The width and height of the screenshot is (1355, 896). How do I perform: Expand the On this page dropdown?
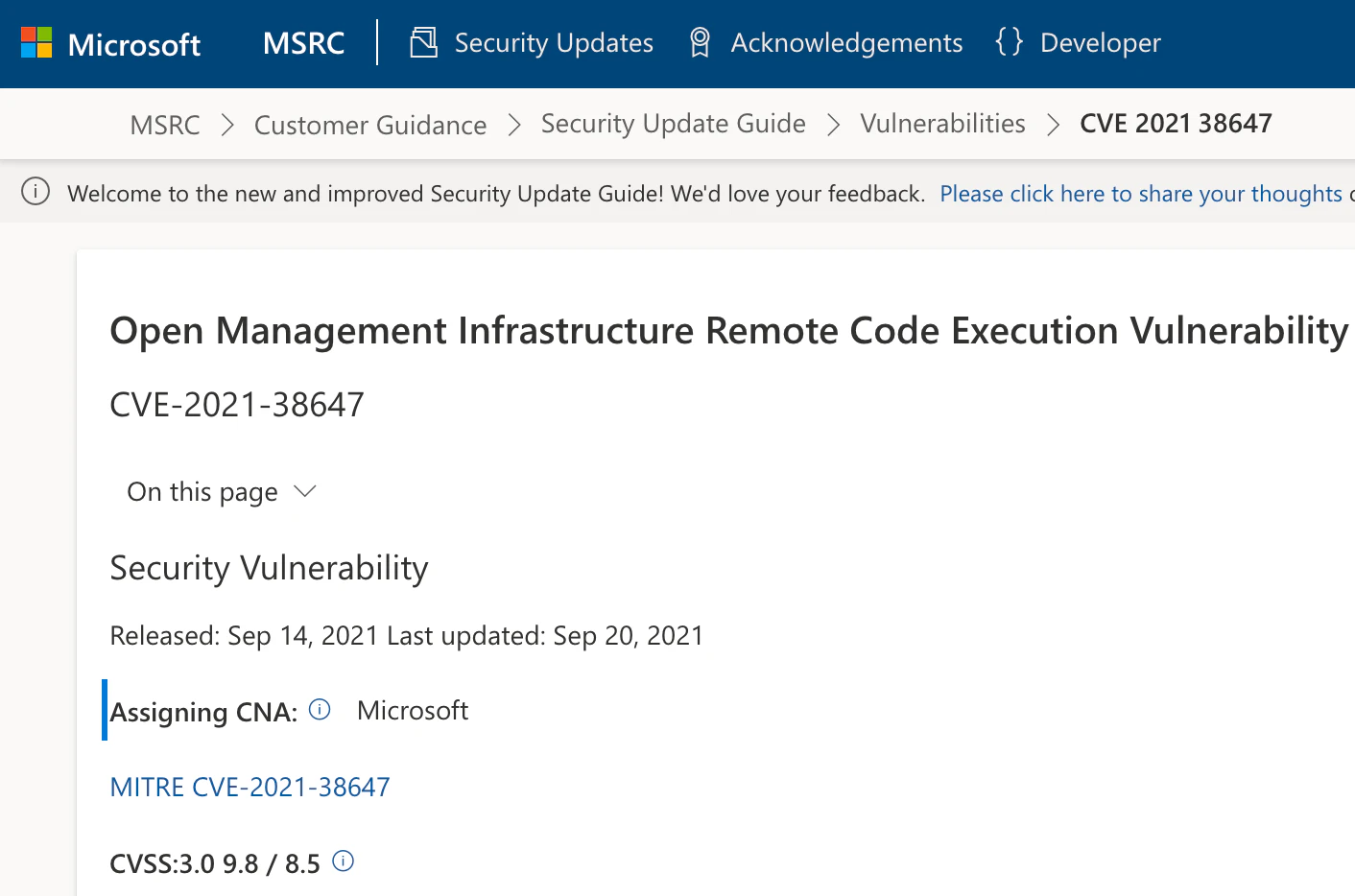pyautogui.click(x=222, y=492)
